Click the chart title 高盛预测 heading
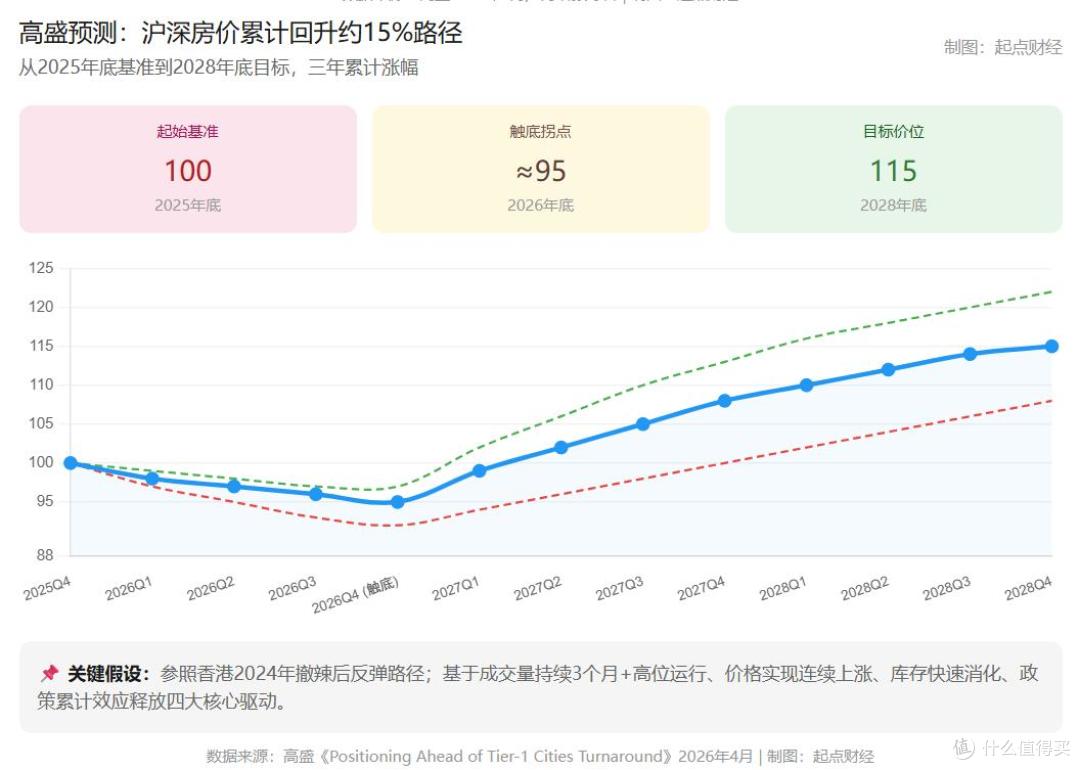 (240, 32)
